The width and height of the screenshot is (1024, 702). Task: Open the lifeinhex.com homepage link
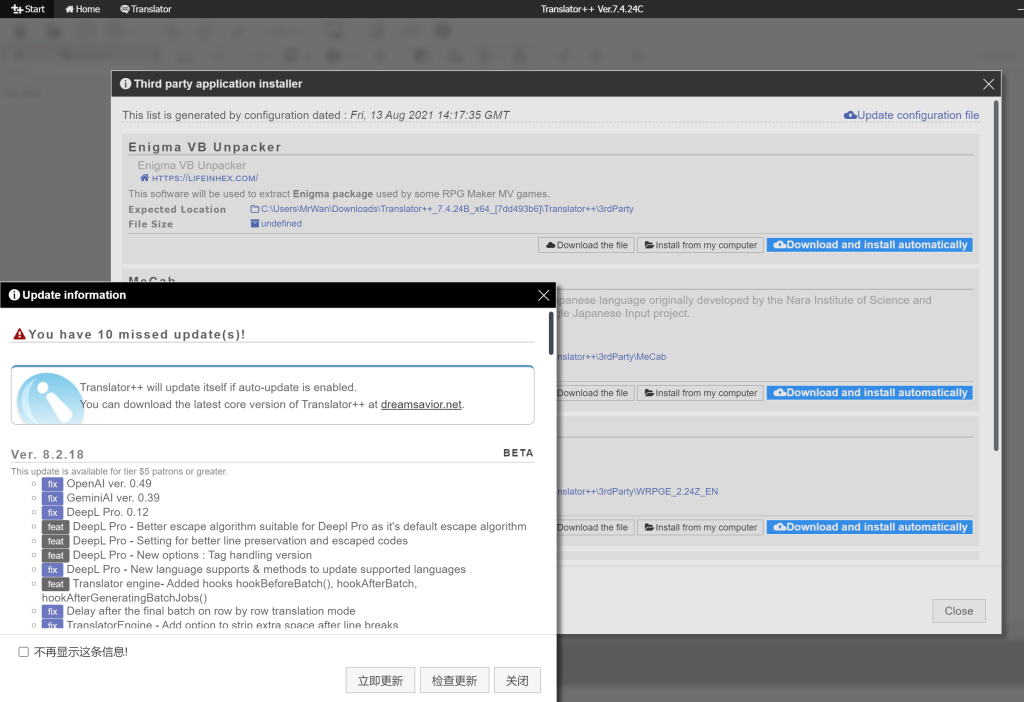point(199,178)
